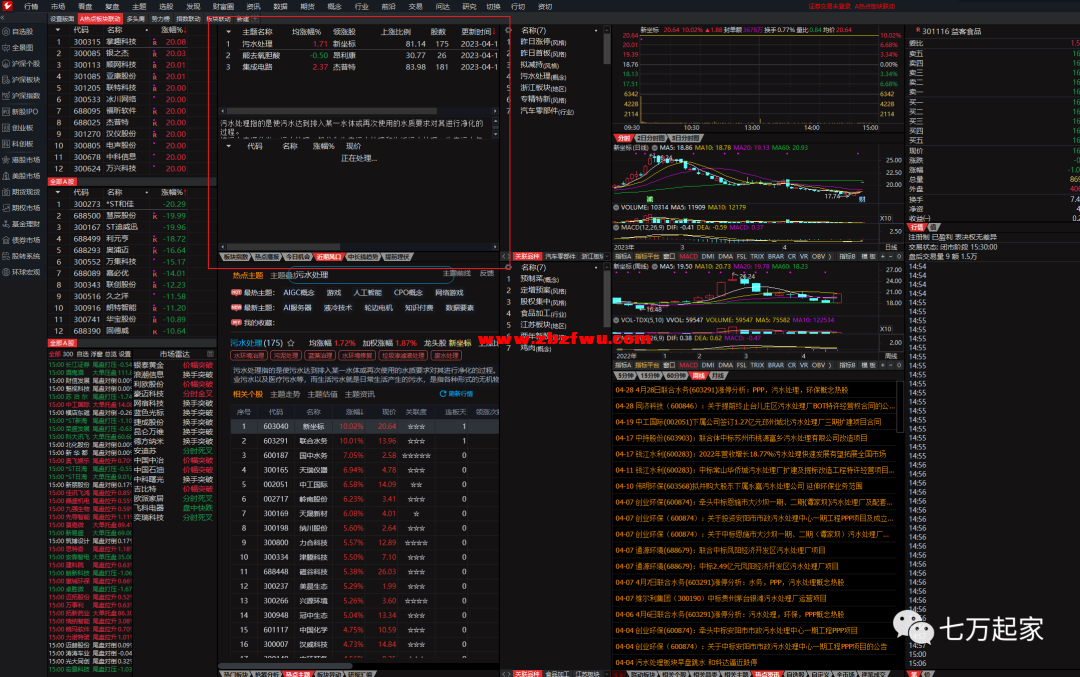Toggle the circle beside MACD(12,26,9) label
The image size is (1080, 677).
(x=616, y=227)
